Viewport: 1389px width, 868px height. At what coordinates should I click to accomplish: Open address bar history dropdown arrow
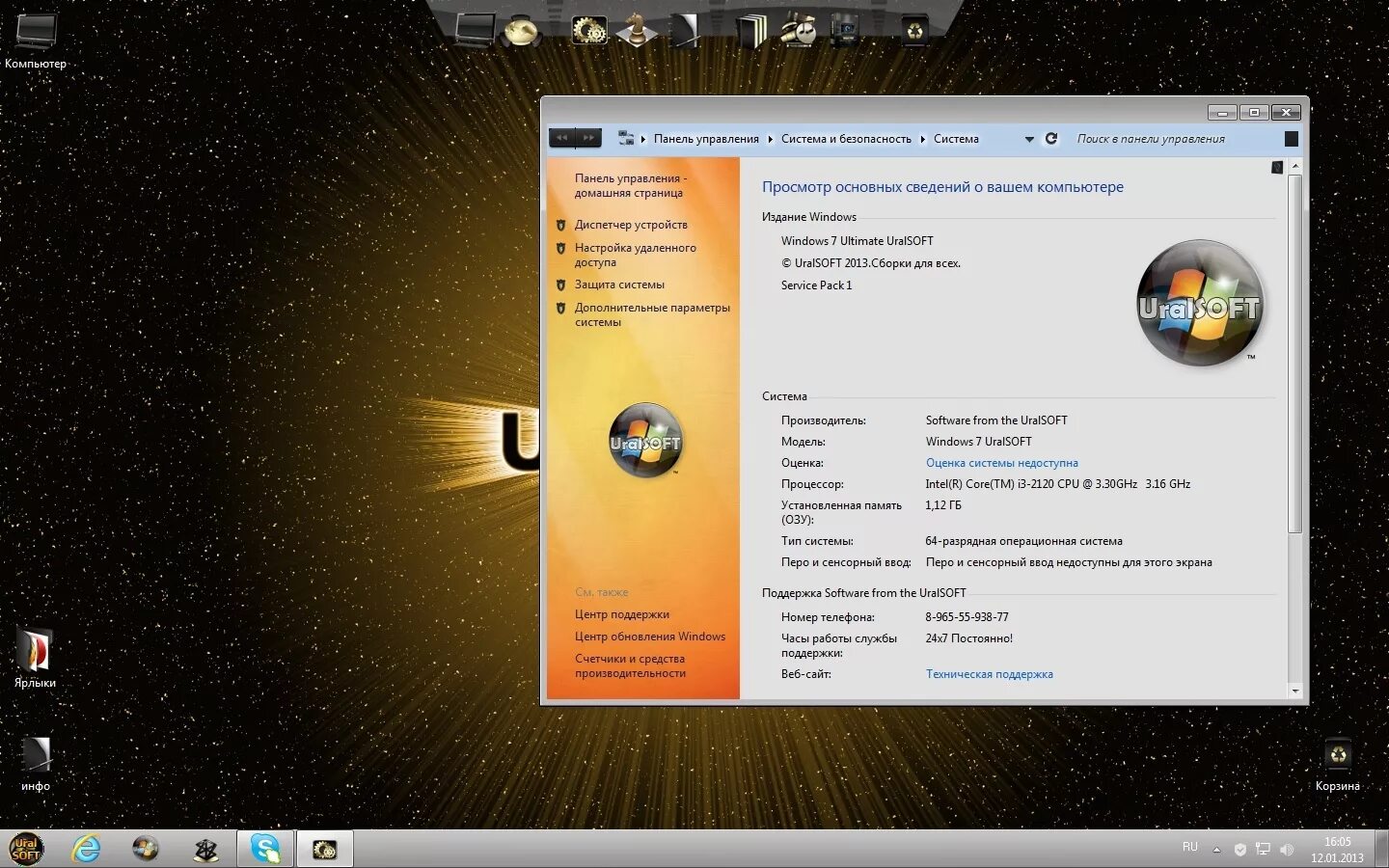pyautogui.click(x=1029, y=139)
